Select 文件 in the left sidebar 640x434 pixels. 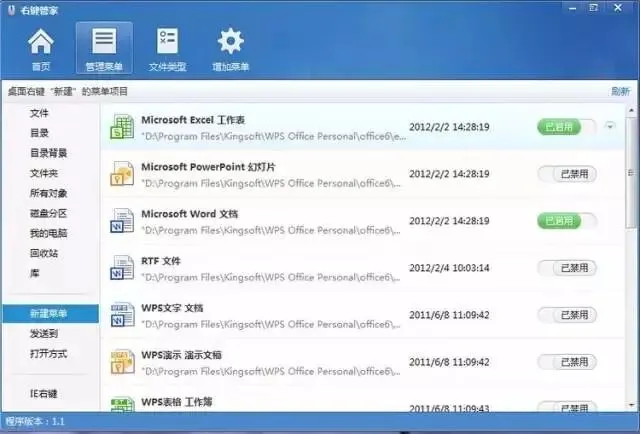coord(39,113)
